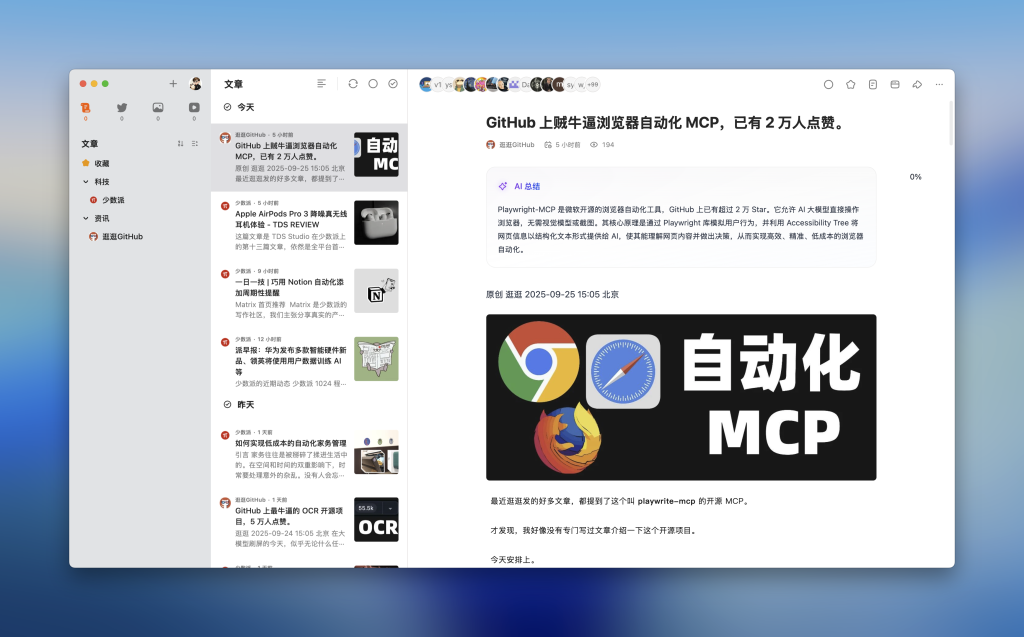Open the article more options menu

click(939, 84)
